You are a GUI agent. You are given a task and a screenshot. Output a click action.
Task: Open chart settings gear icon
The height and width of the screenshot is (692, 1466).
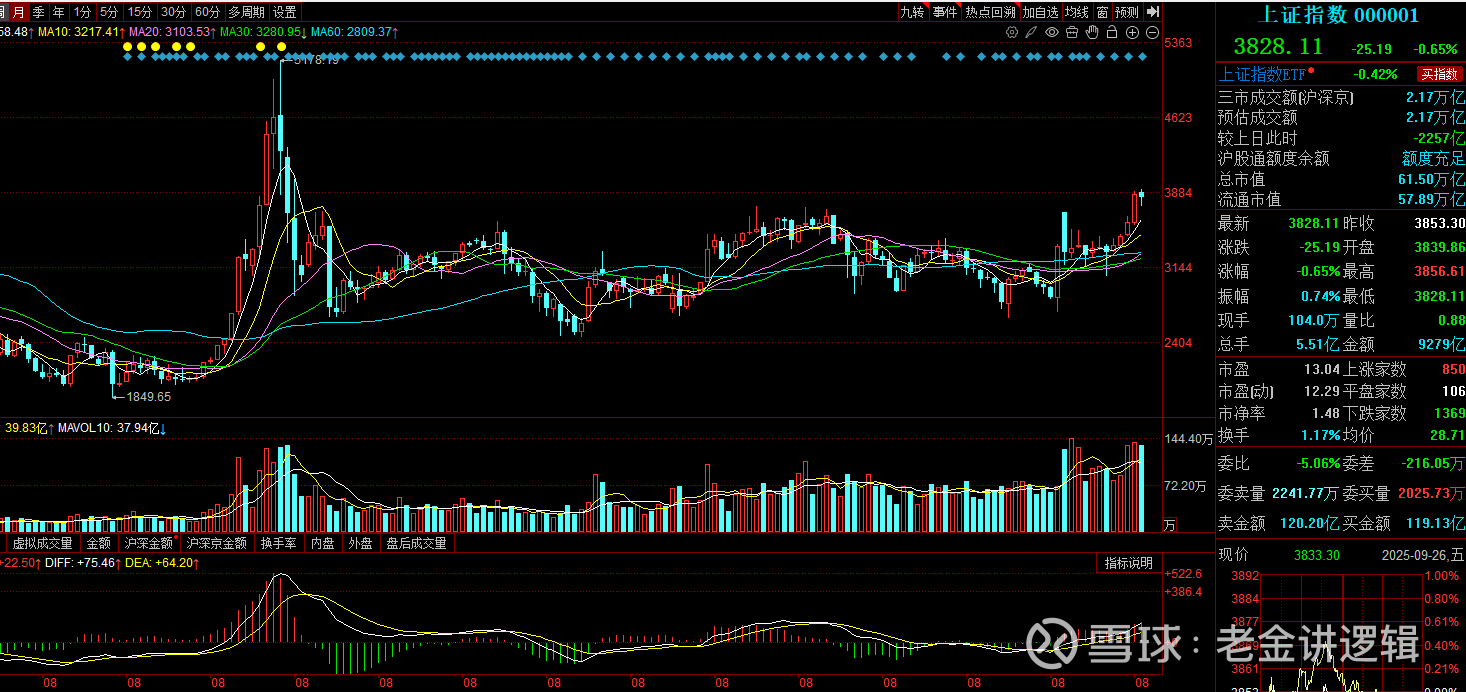(1012, 32)
